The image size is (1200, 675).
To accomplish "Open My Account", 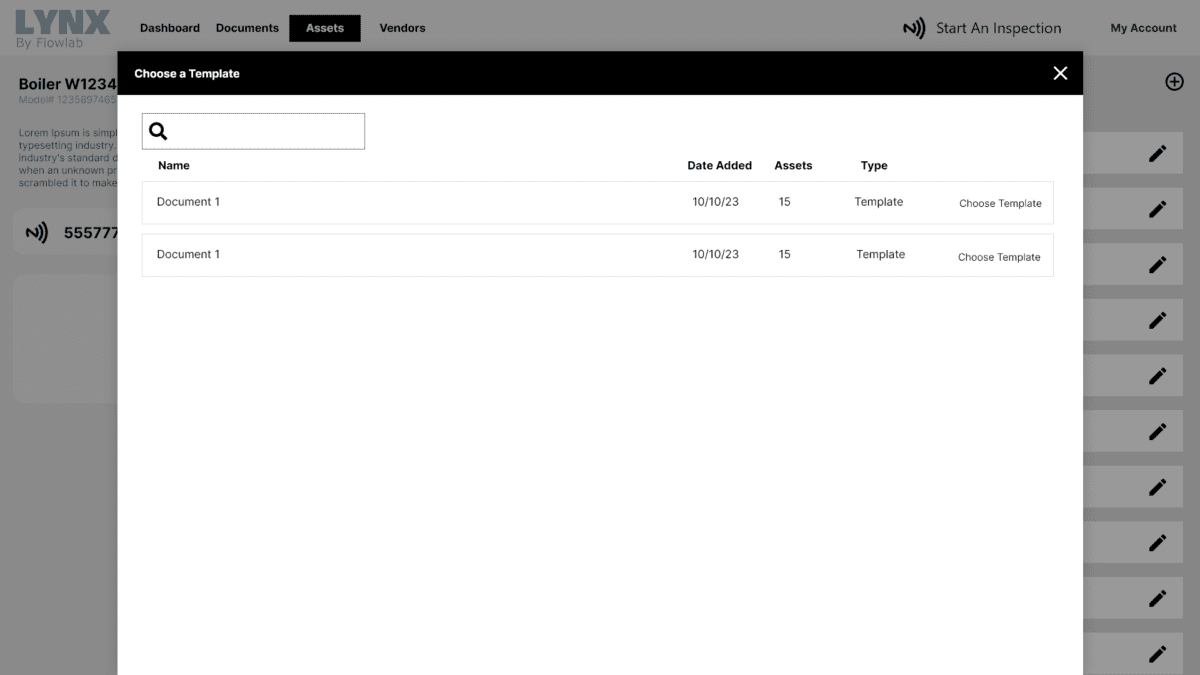I will click(1143, 28).
